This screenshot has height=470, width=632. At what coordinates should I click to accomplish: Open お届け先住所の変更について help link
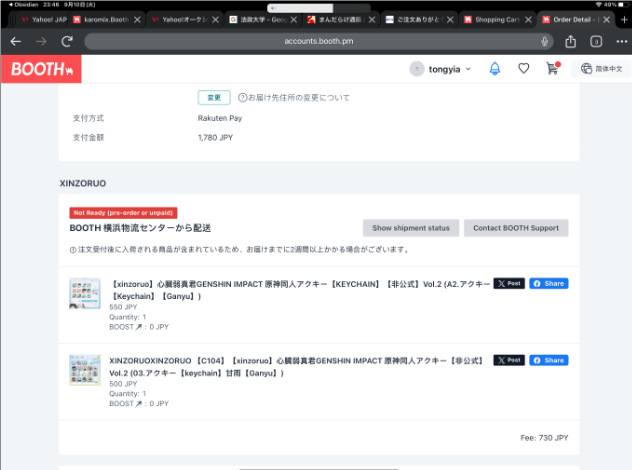coord(294,98)
